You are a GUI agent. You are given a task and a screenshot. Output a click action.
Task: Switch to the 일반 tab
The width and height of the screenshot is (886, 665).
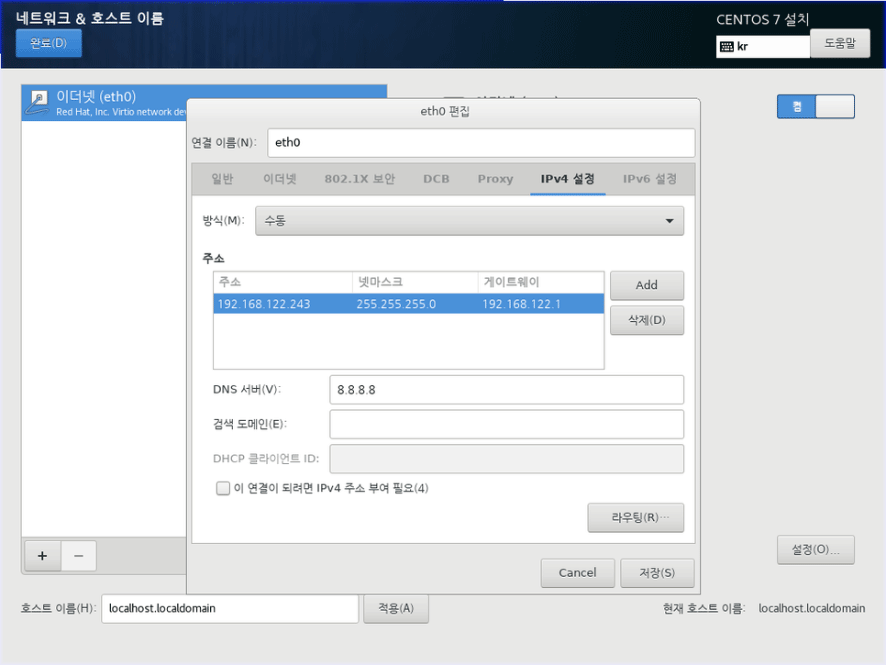(222, 179)
